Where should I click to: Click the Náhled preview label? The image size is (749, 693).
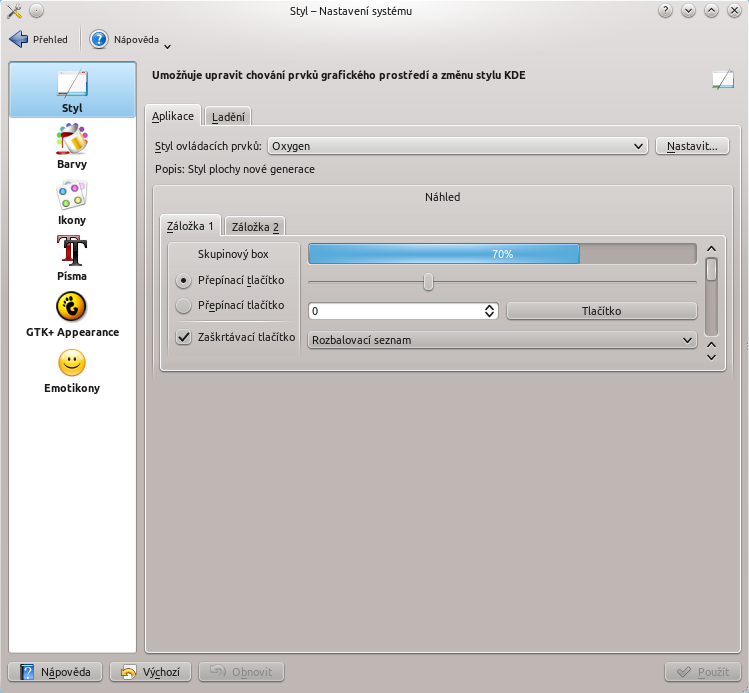tap(443, 197)
